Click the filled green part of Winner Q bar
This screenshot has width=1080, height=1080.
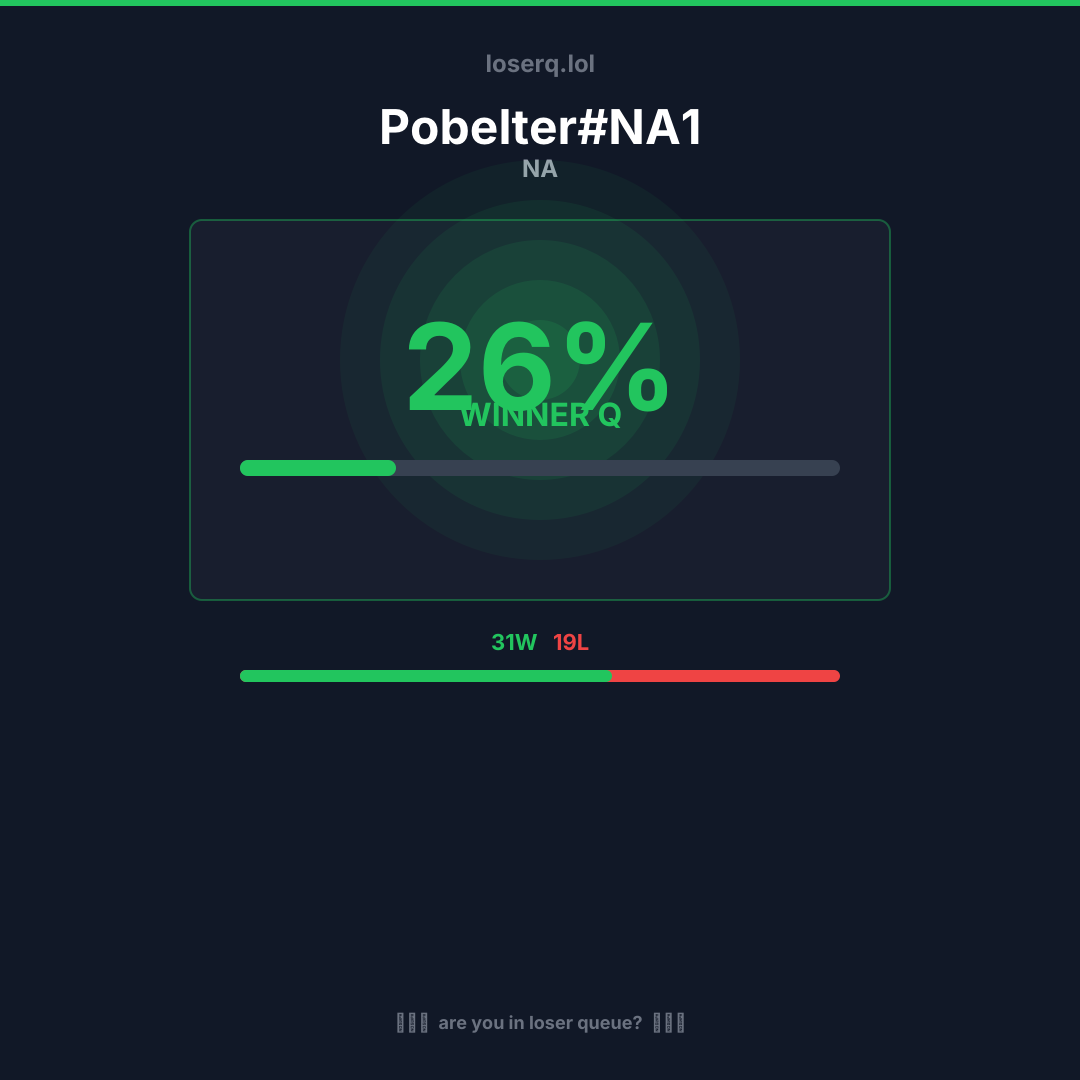[318, 468]
